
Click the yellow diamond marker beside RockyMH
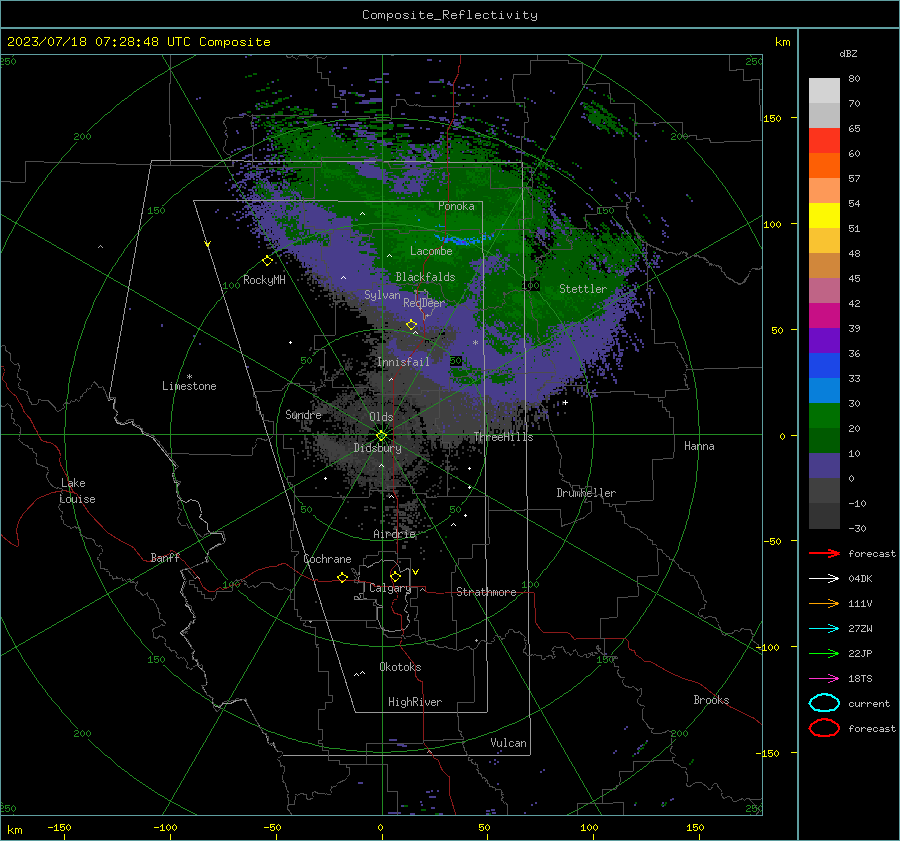267,261
